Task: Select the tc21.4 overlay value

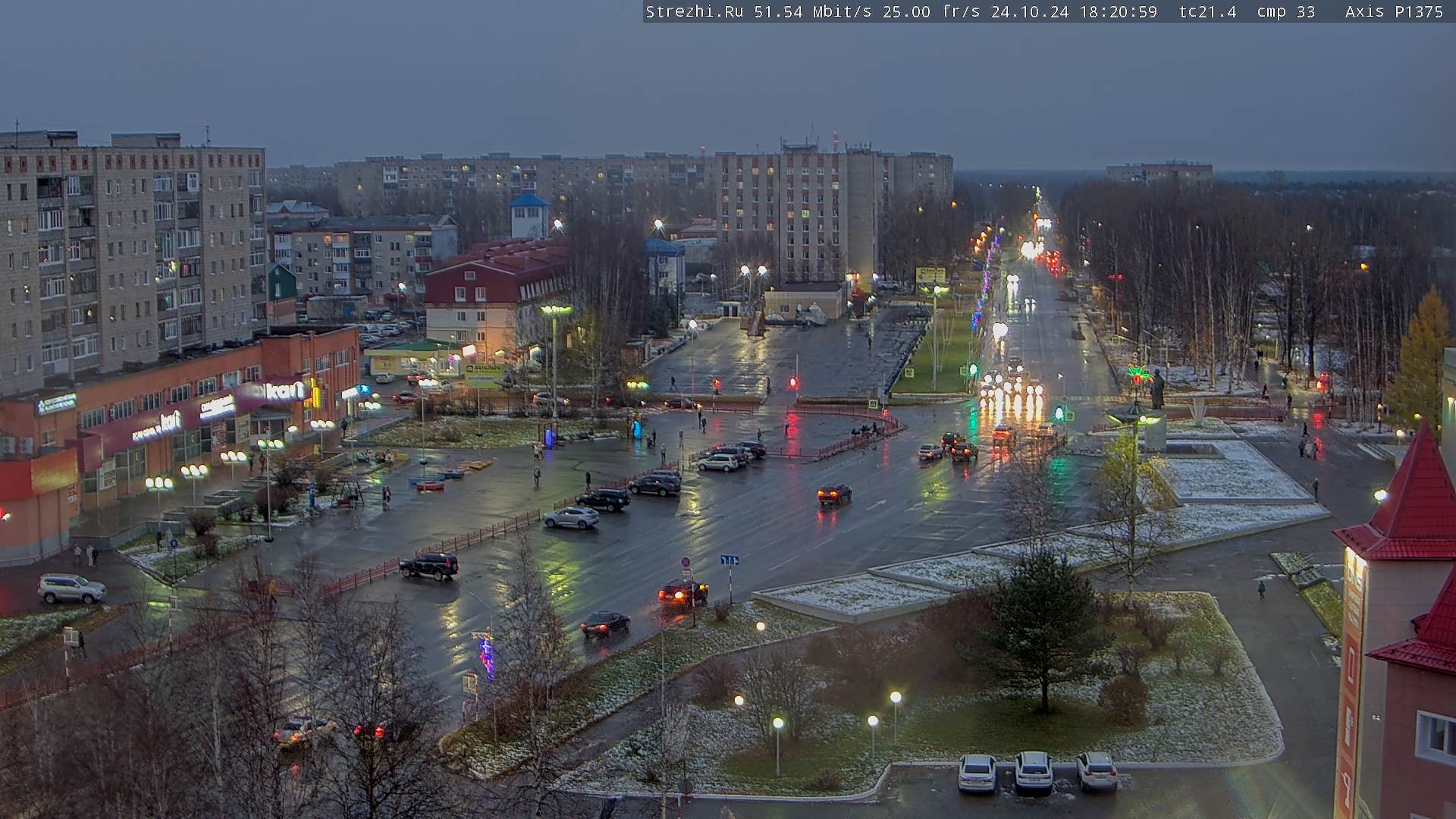Action: 1208,11
